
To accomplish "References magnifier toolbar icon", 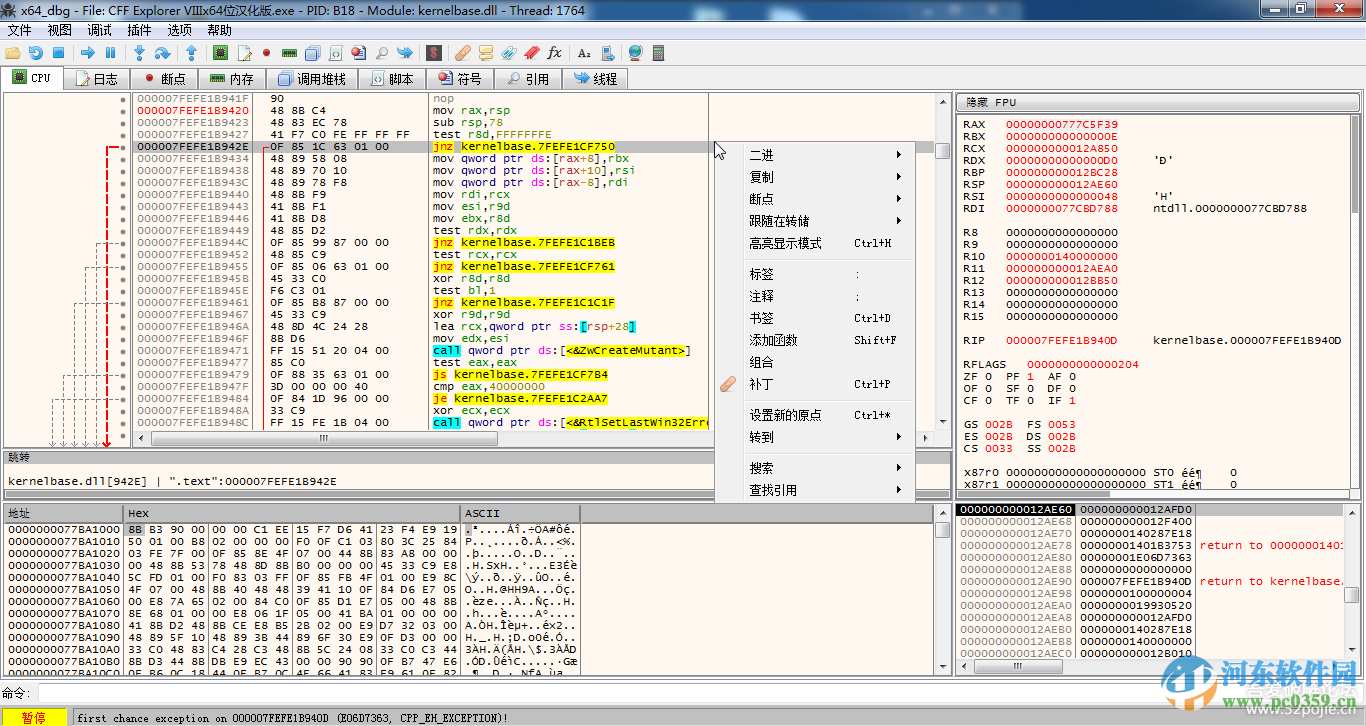I will (381, 52).
